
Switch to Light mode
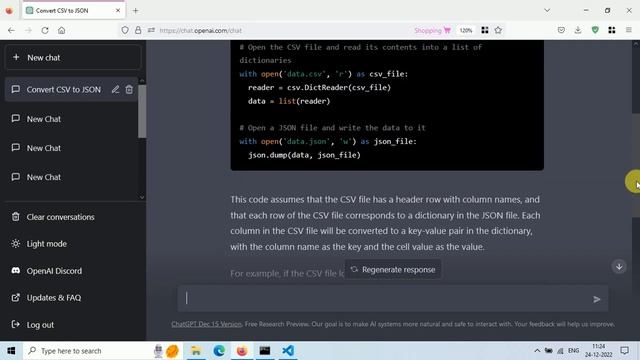(47, 244)
